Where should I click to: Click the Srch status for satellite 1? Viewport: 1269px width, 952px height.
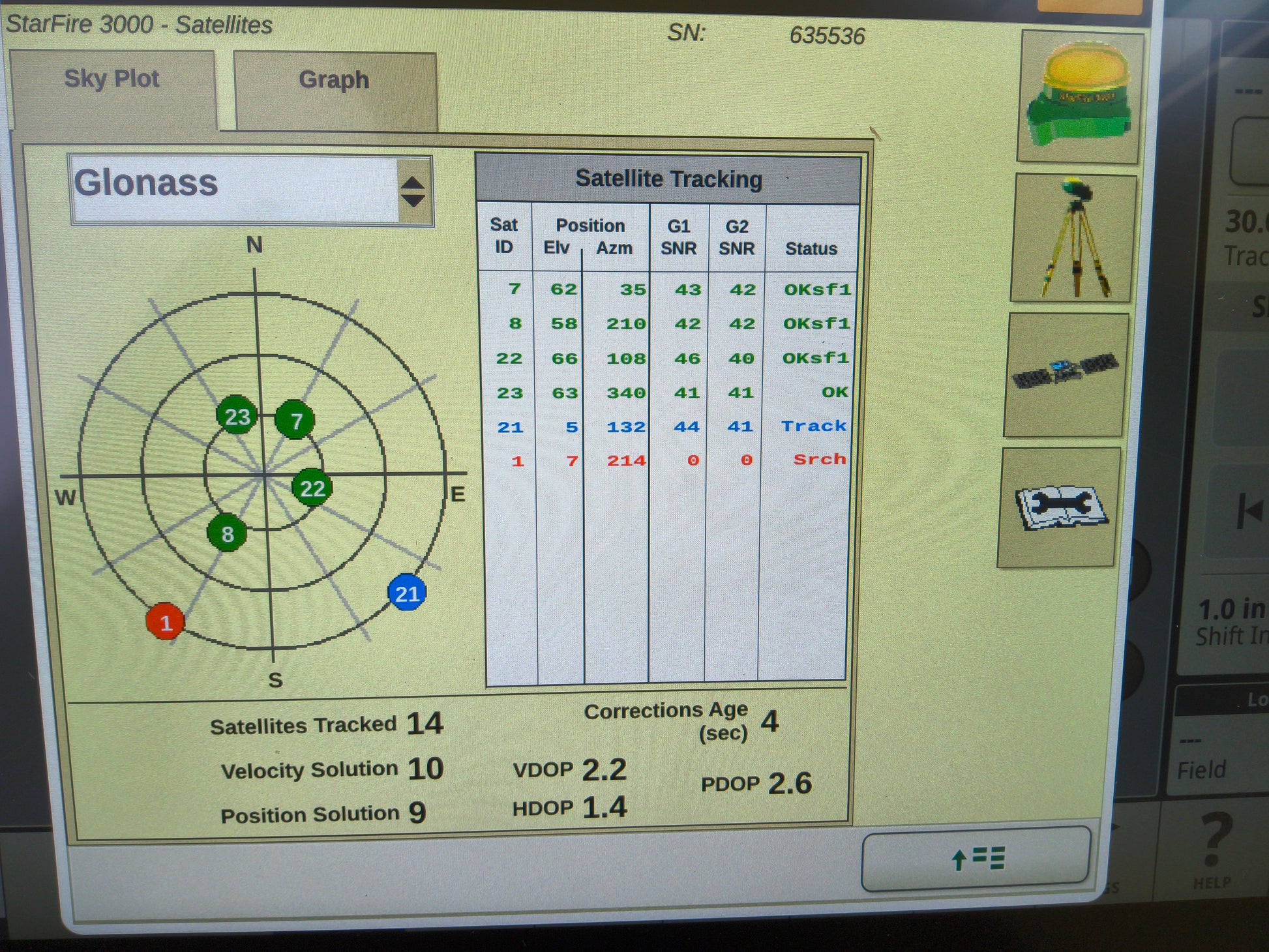820,459
